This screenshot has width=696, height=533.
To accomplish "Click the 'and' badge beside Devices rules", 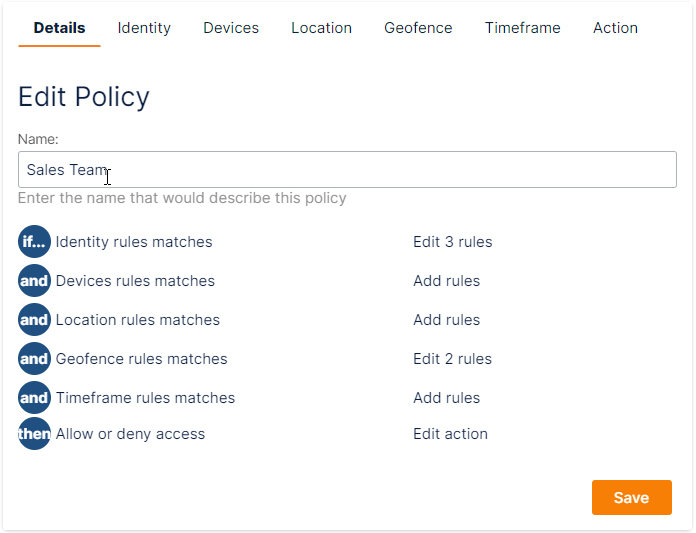I will [34, 281].
